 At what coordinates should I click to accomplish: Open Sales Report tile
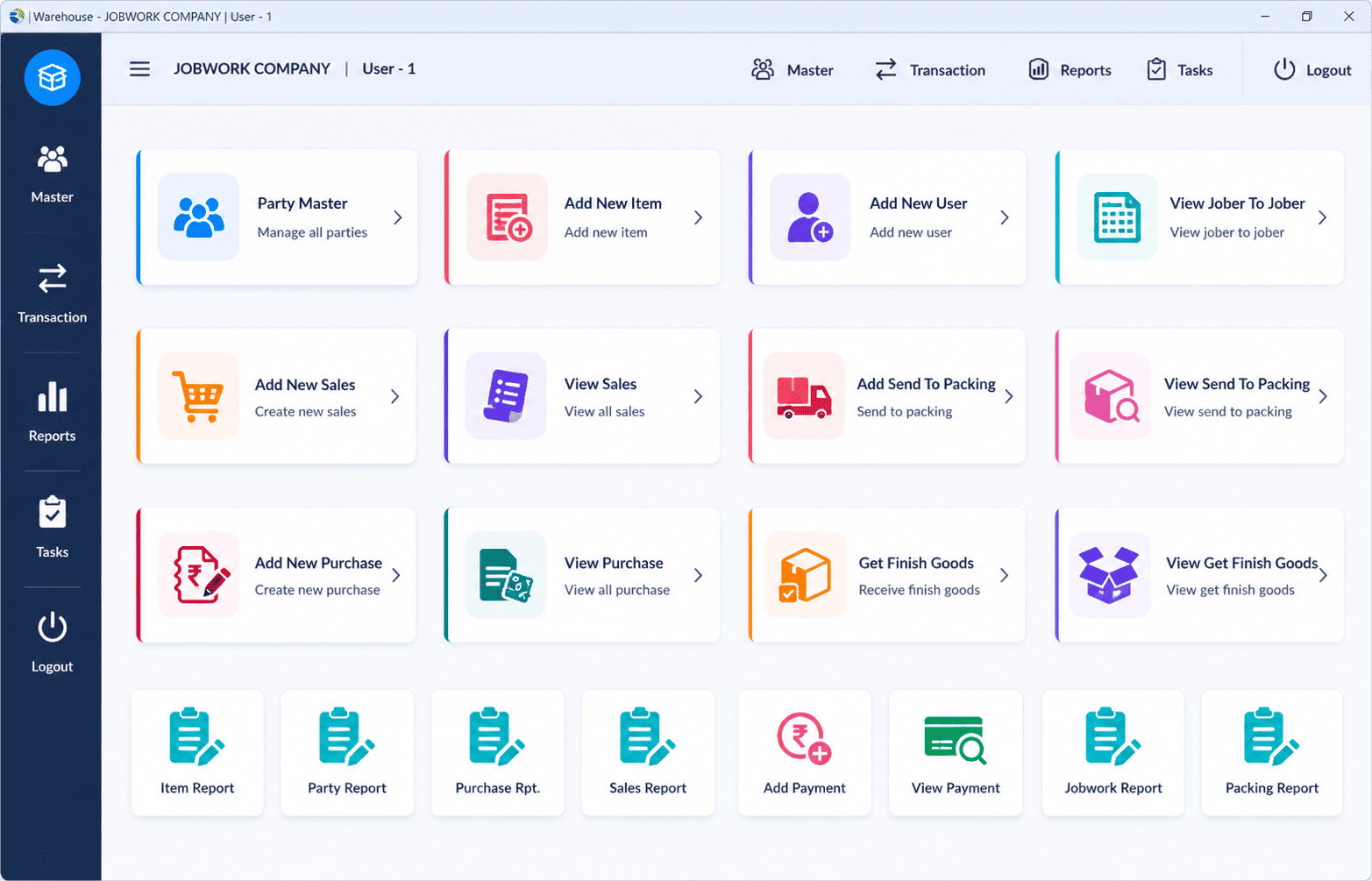click(x=648, y=753)
